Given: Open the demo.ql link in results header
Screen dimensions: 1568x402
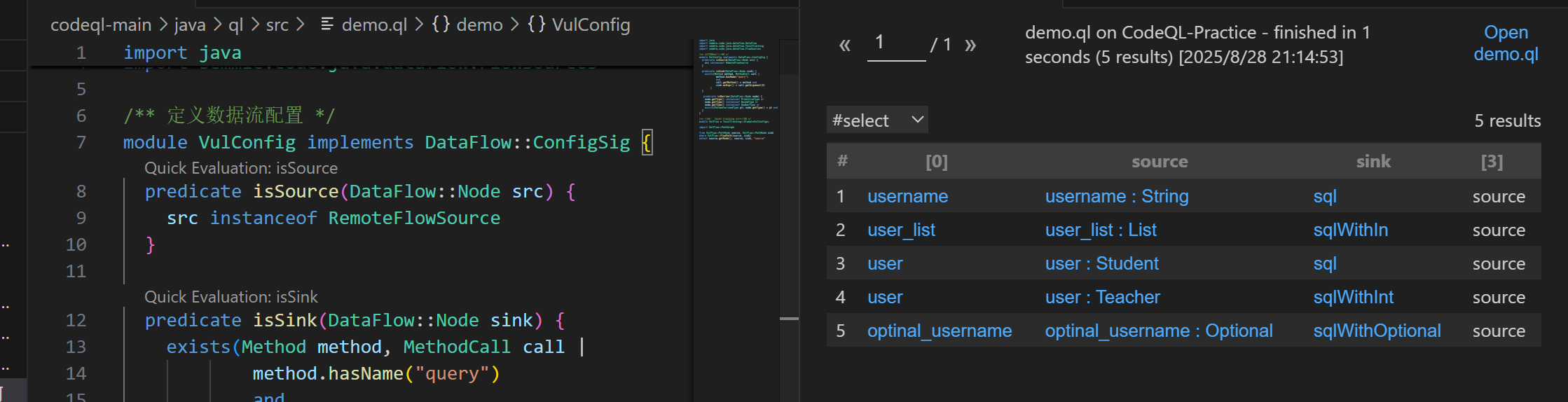Looking at the screenshot, I should 1506,43.
